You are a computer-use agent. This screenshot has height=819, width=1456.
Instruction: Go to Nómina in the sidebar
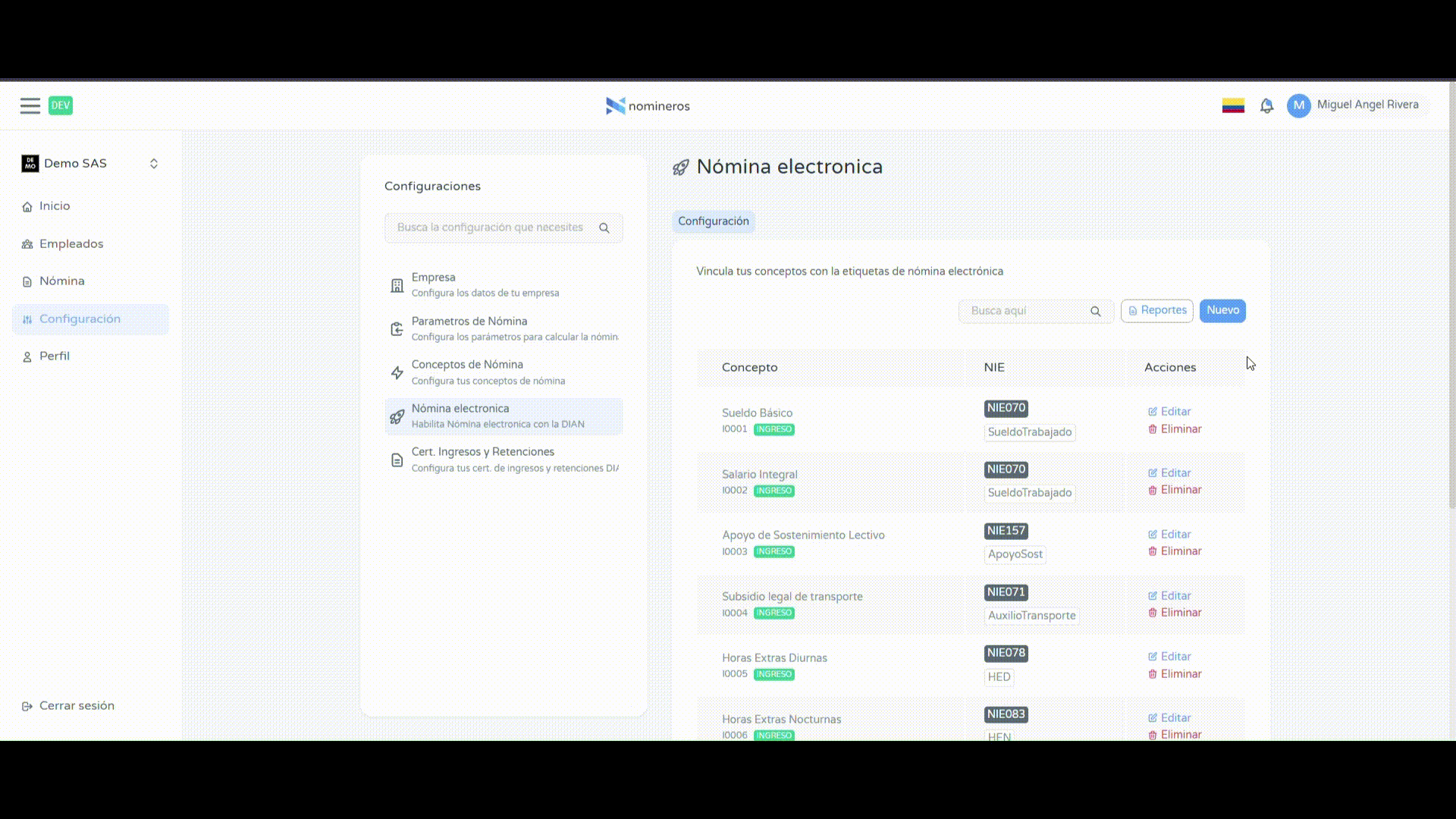pyautogui.click(x=62, y=281)
